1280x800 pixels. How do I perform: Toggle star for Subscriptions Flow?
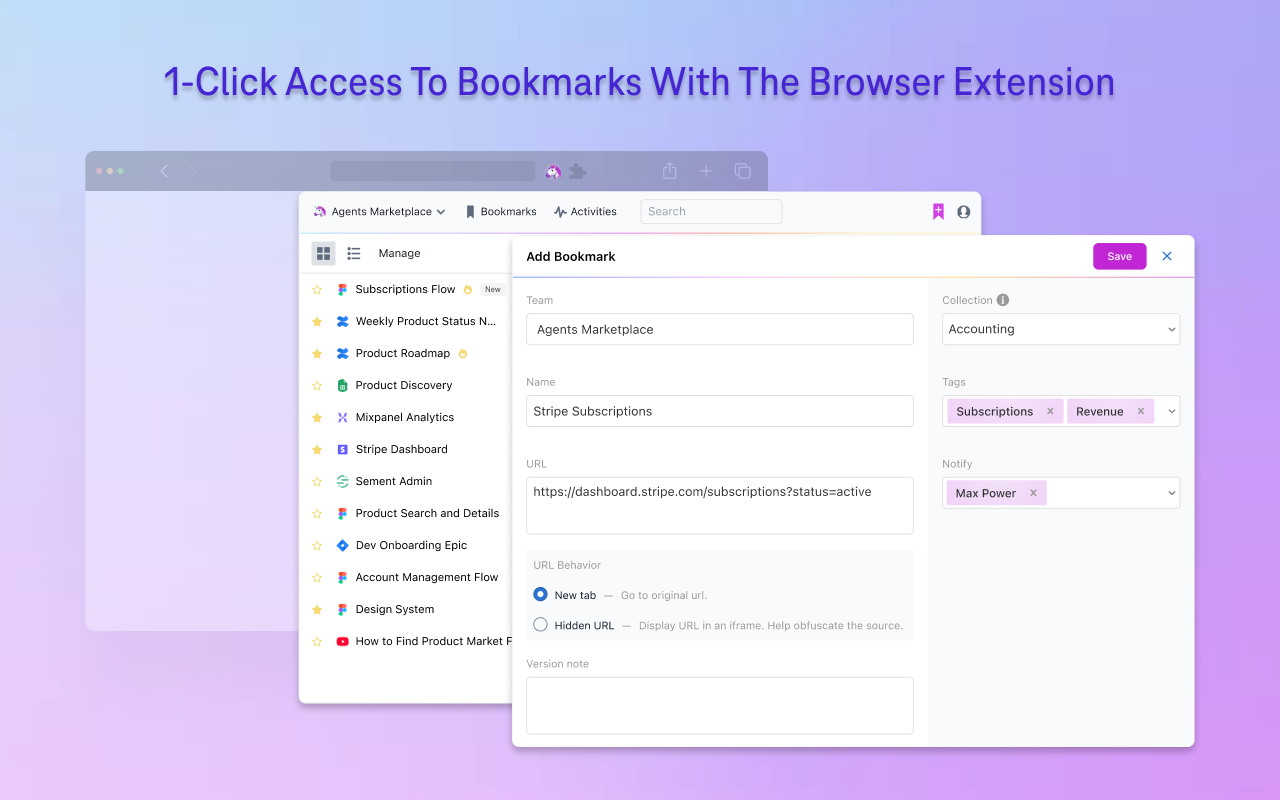[x=317, y=289]
